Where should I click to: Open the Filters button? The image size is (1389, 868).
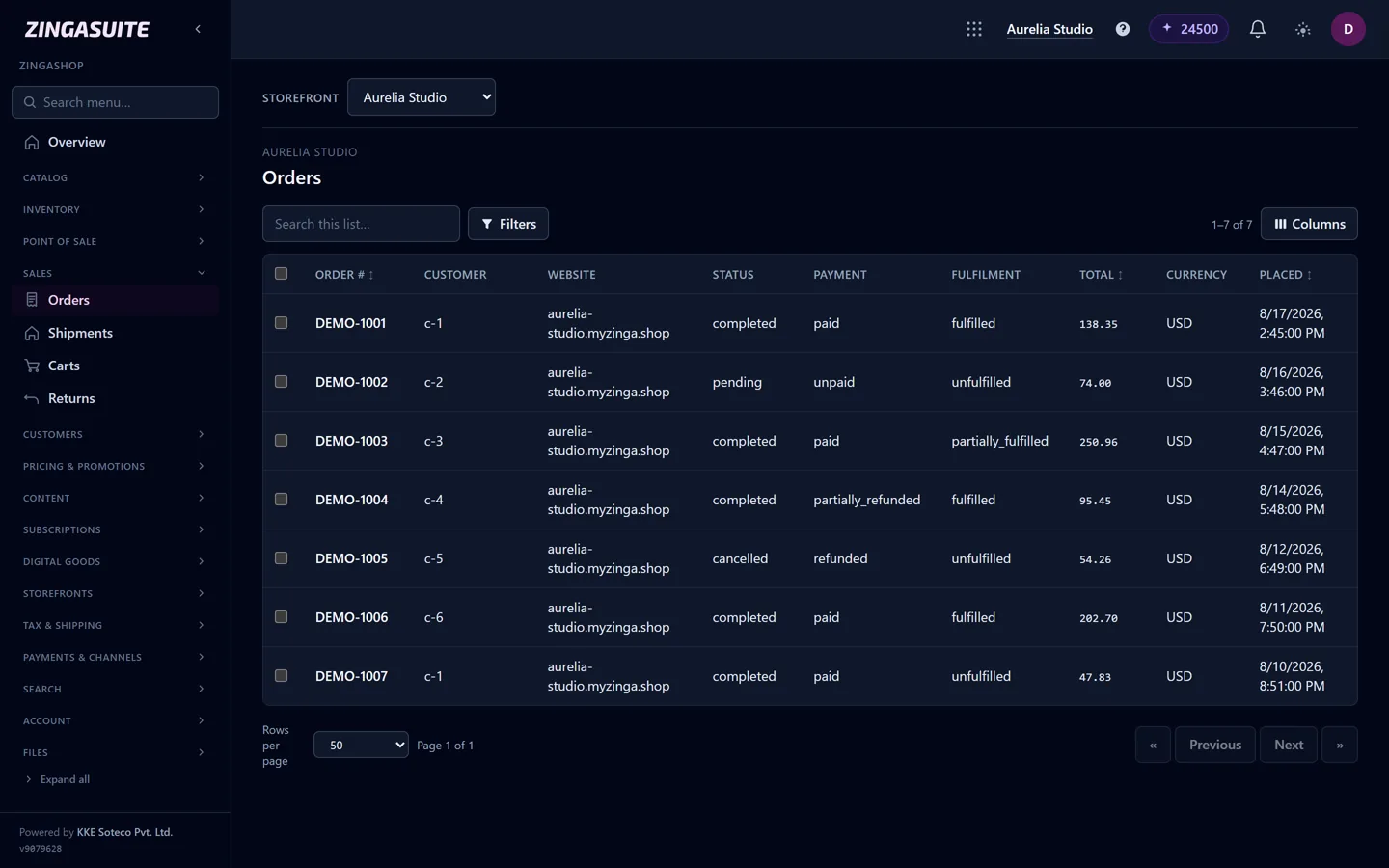508,224
